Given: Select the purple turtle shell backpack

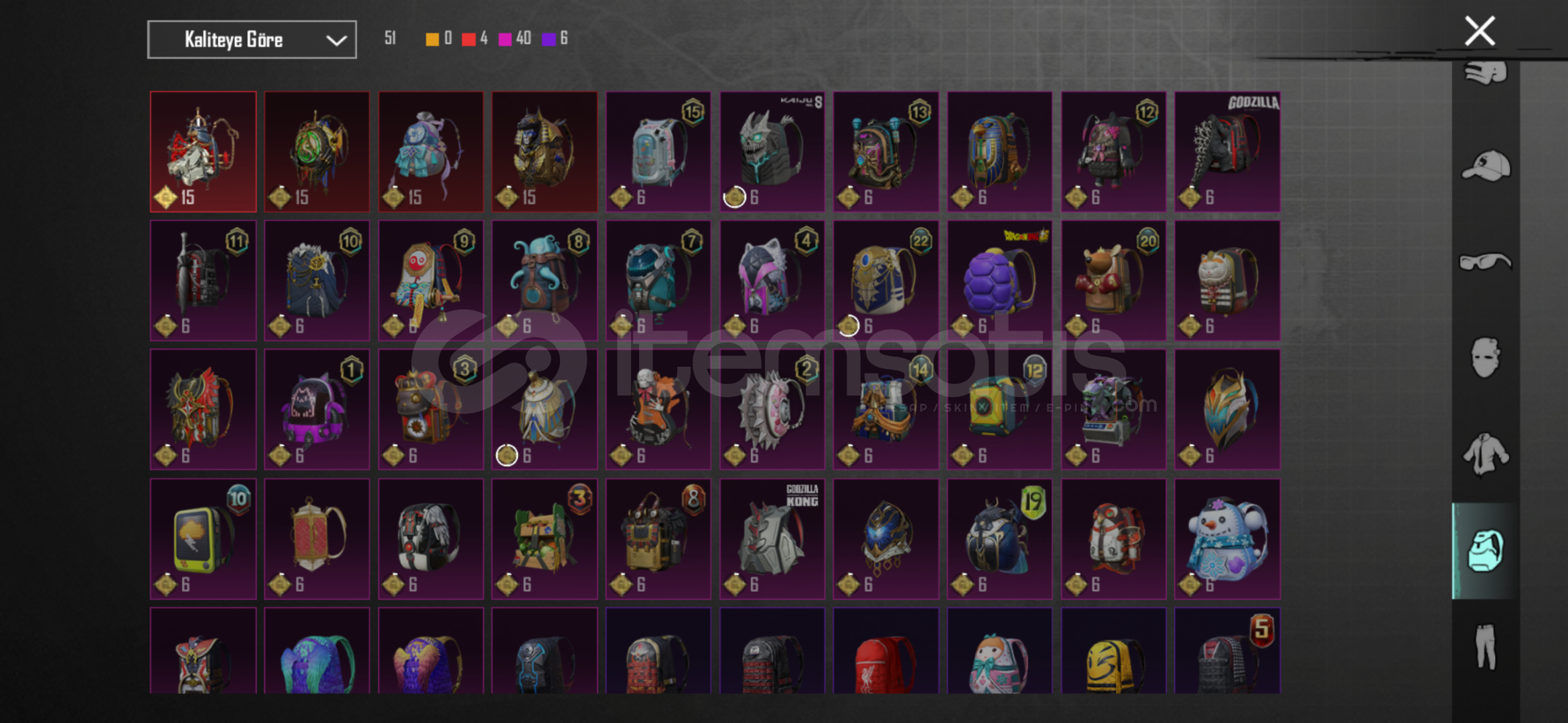Looking at the screenshot, I should 999,280.
